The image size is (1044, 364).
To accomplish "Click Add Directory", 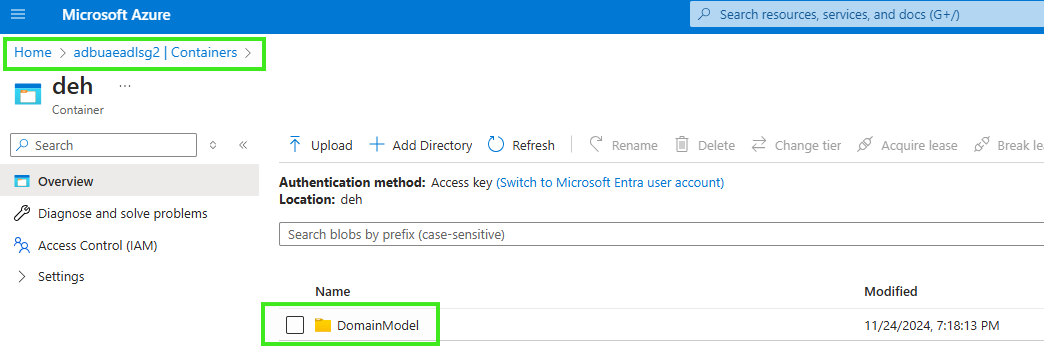I will coord(421,145).
